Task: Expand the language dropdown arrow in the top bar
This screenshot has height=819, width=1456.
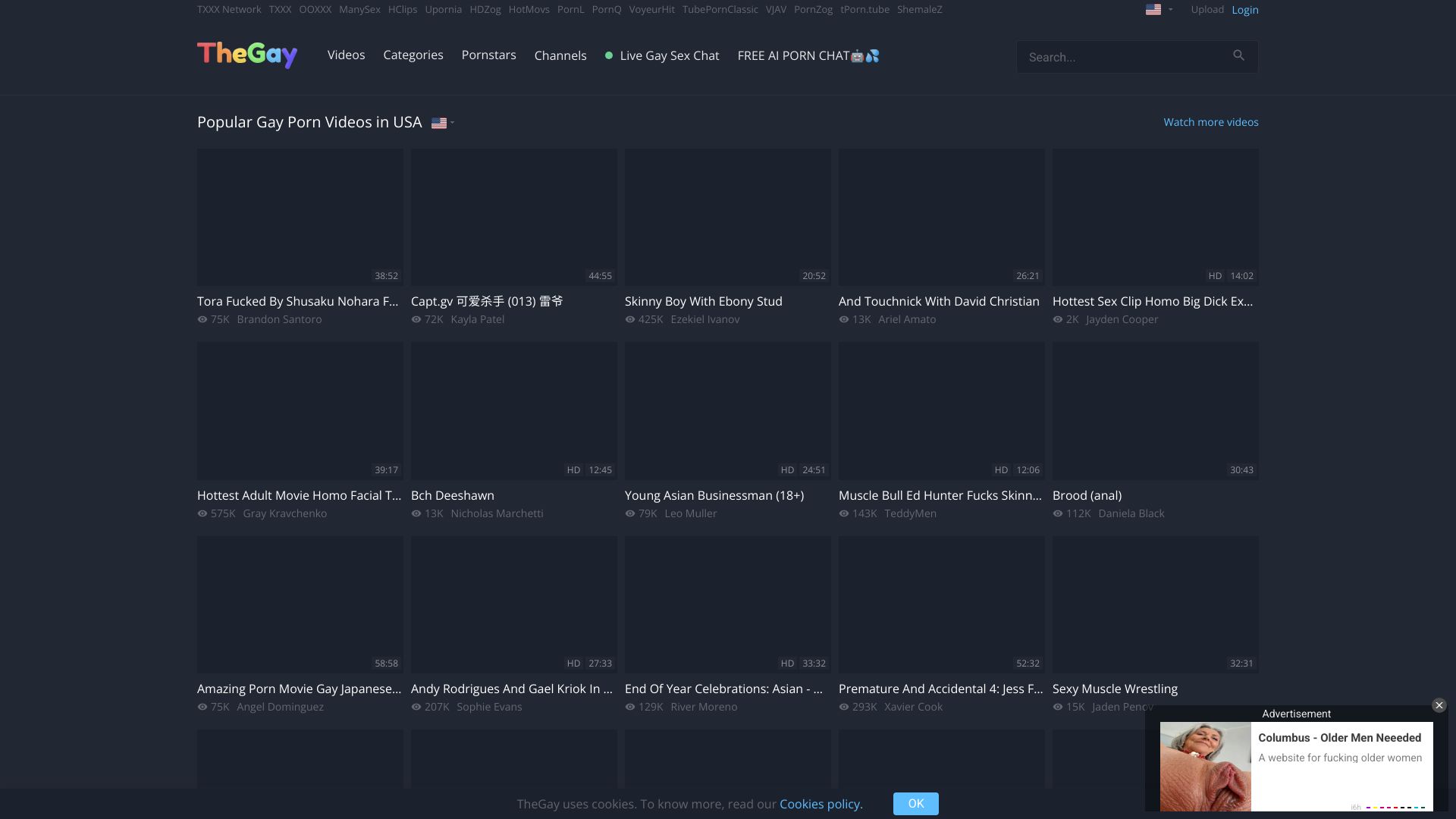Action: 1170,10
